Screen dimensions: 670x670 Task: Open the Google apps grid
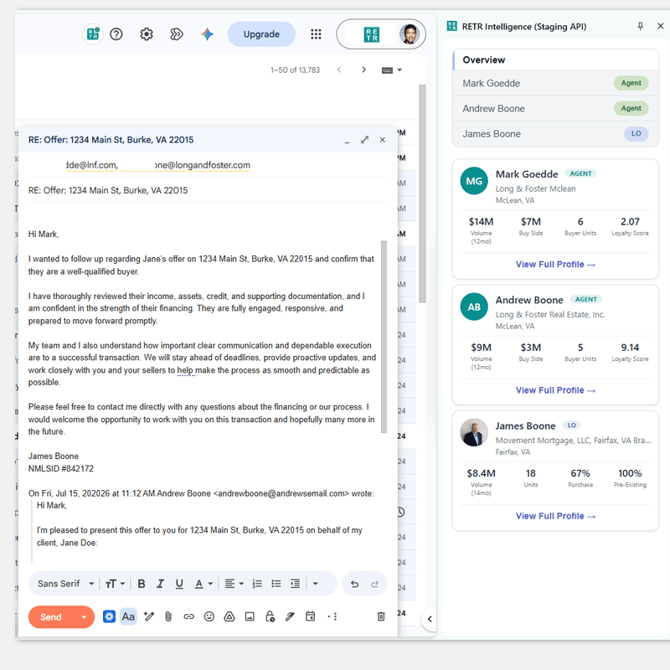[316, 34]
